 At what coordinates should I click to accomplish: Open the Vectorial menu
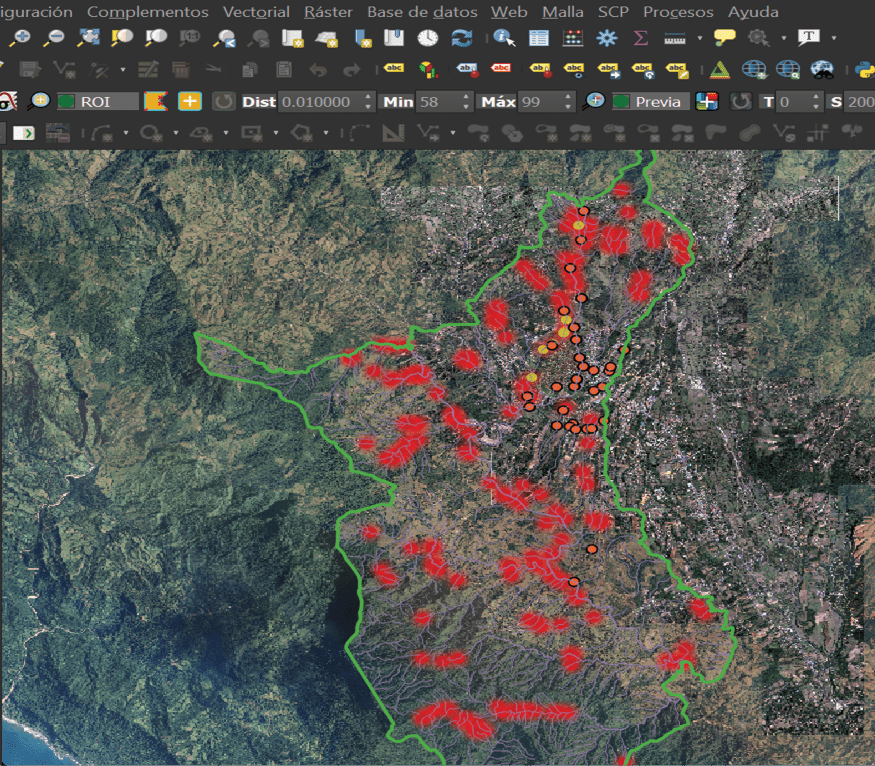pos(256,12)
